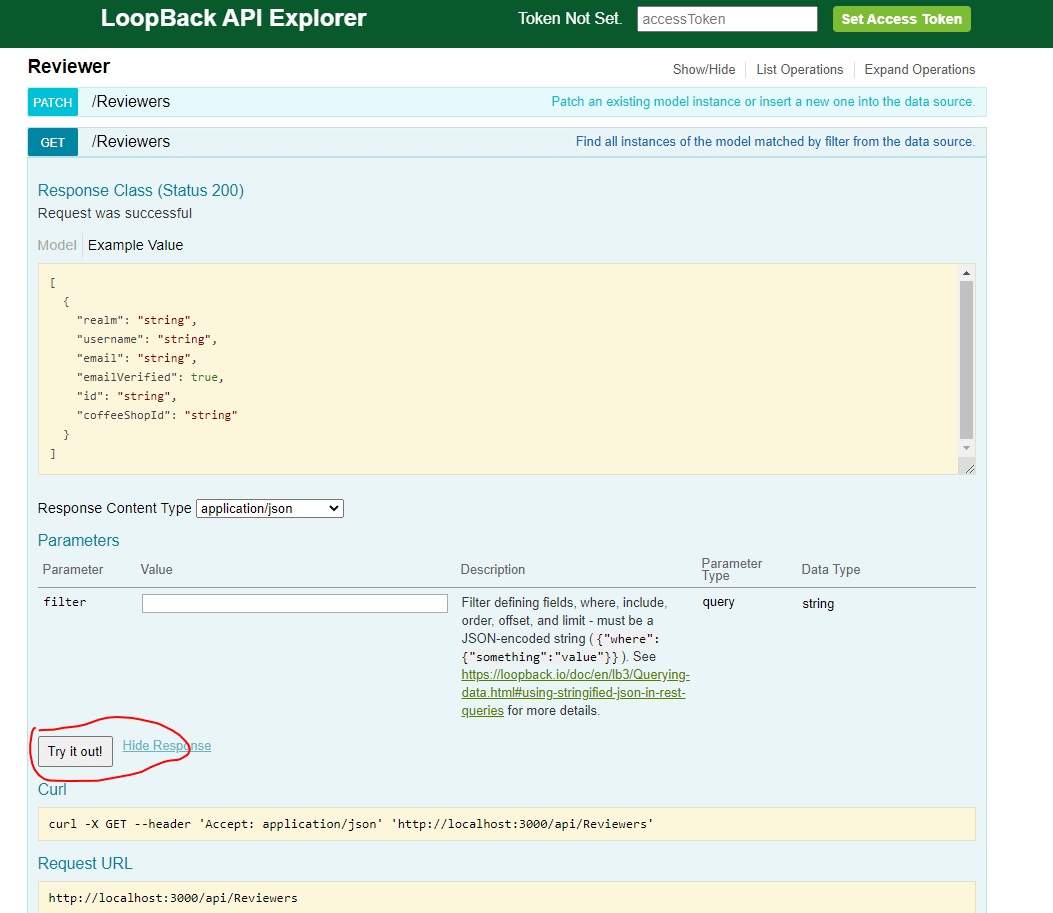Click the Reviewer section heading

68,66
